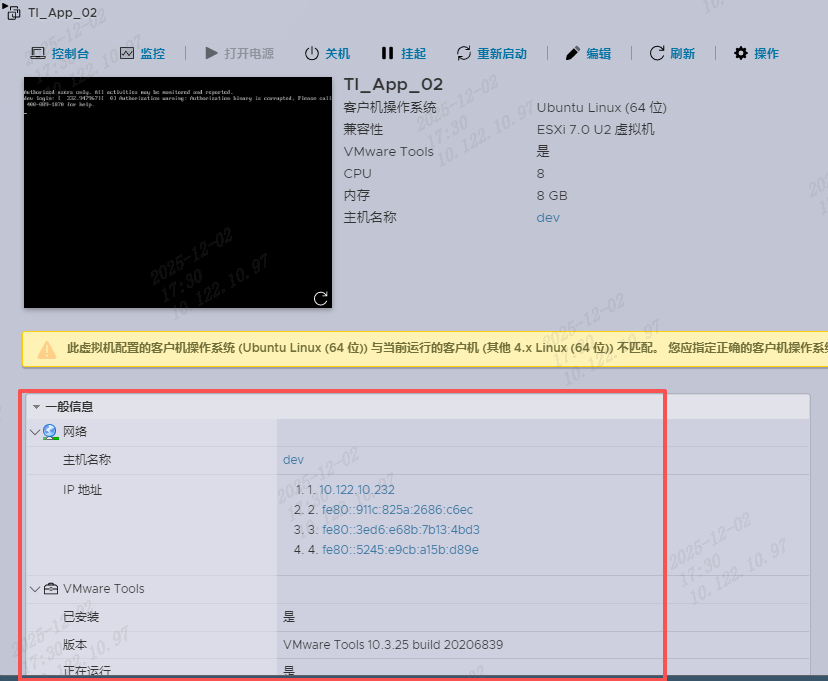Viewport: 828px width, 681px height.
Task: Click the 已安装 row label
Action: 81,617
